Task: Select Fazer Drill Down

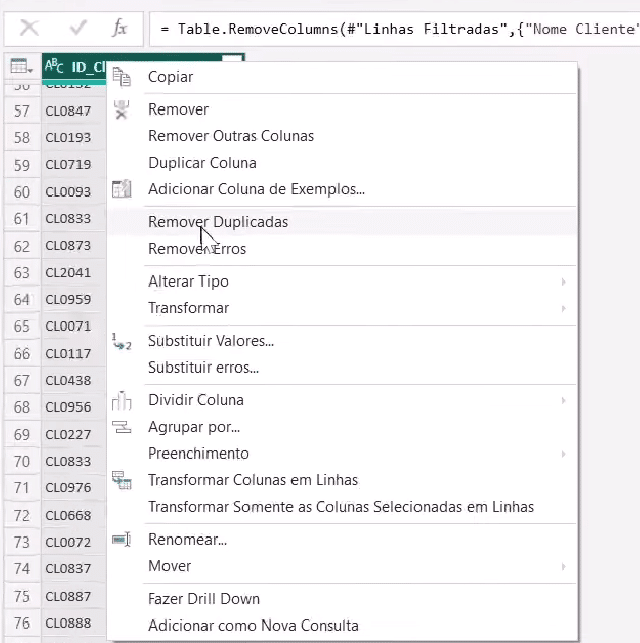Action: [204, 599]
